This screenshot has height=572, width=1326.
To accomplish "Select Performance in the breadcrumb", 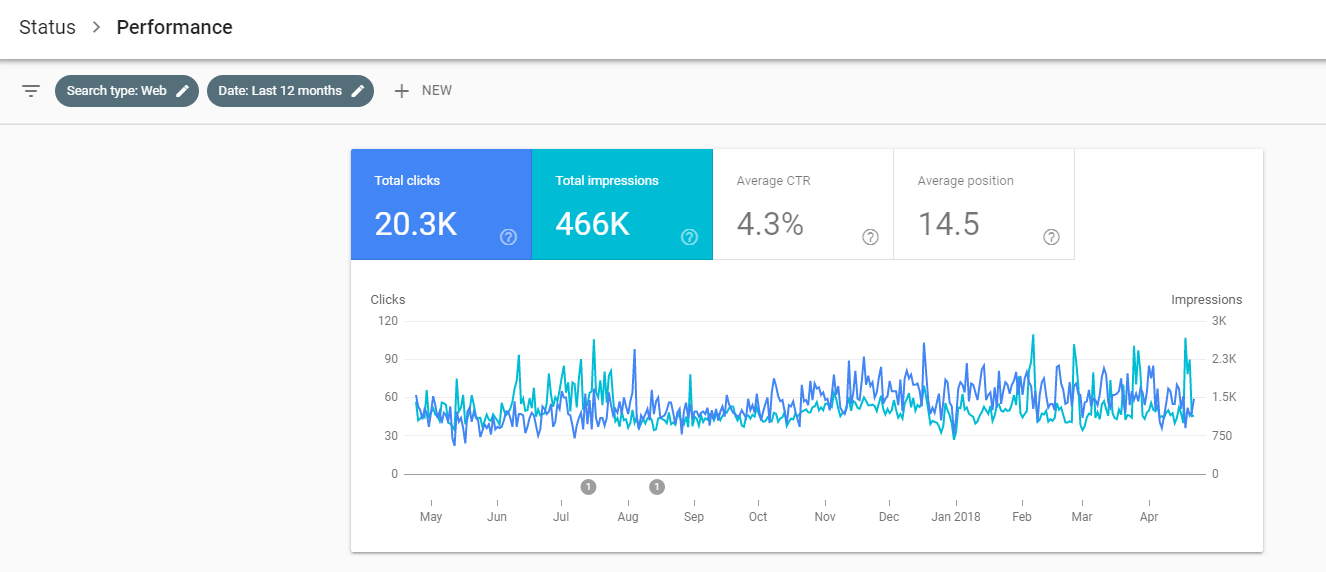I will [x=174, y=27].
